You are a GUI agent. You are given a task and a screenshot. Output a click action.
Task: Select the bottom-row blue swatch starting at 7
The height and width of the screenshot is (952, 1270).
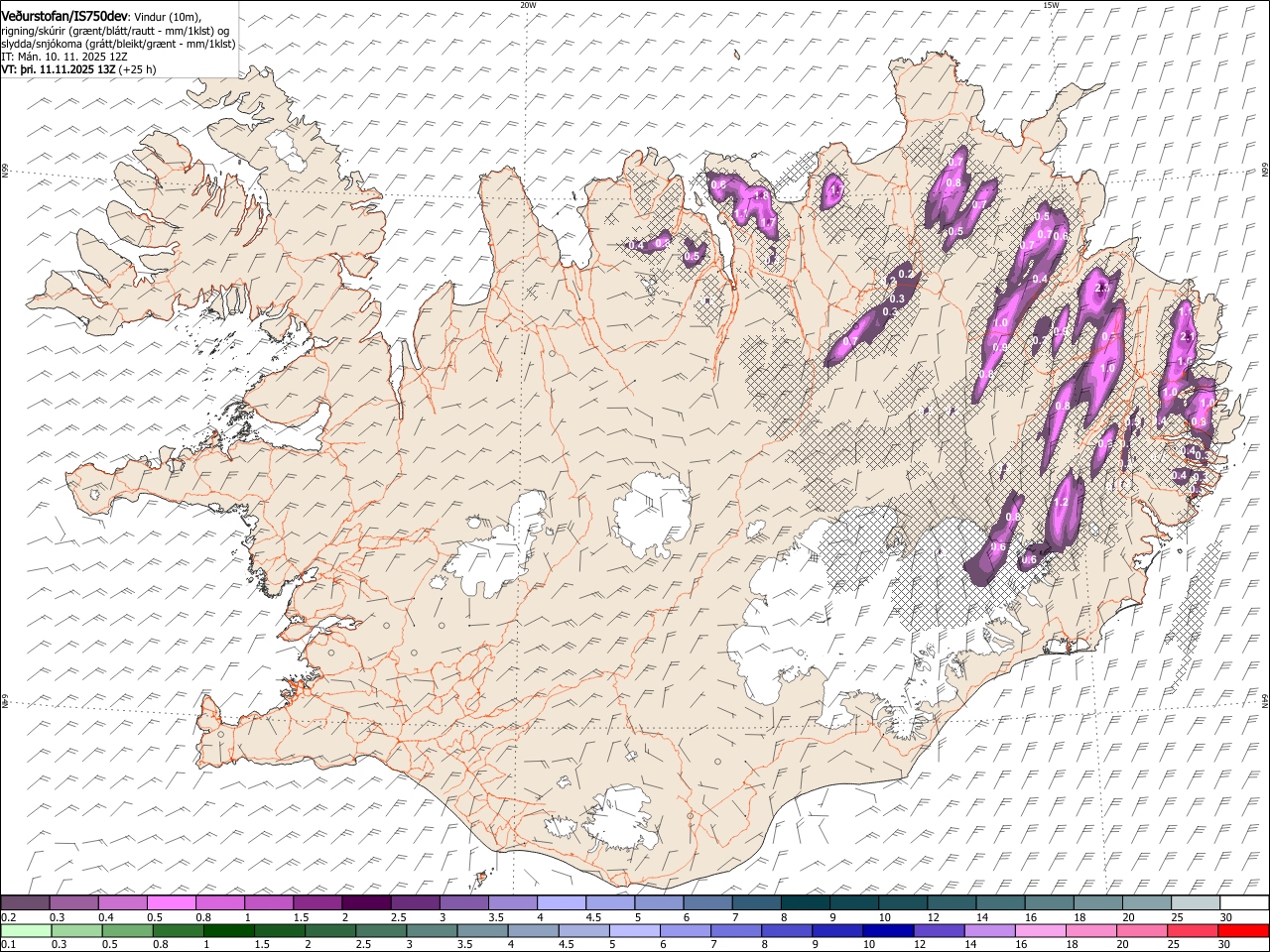[736, 930]
